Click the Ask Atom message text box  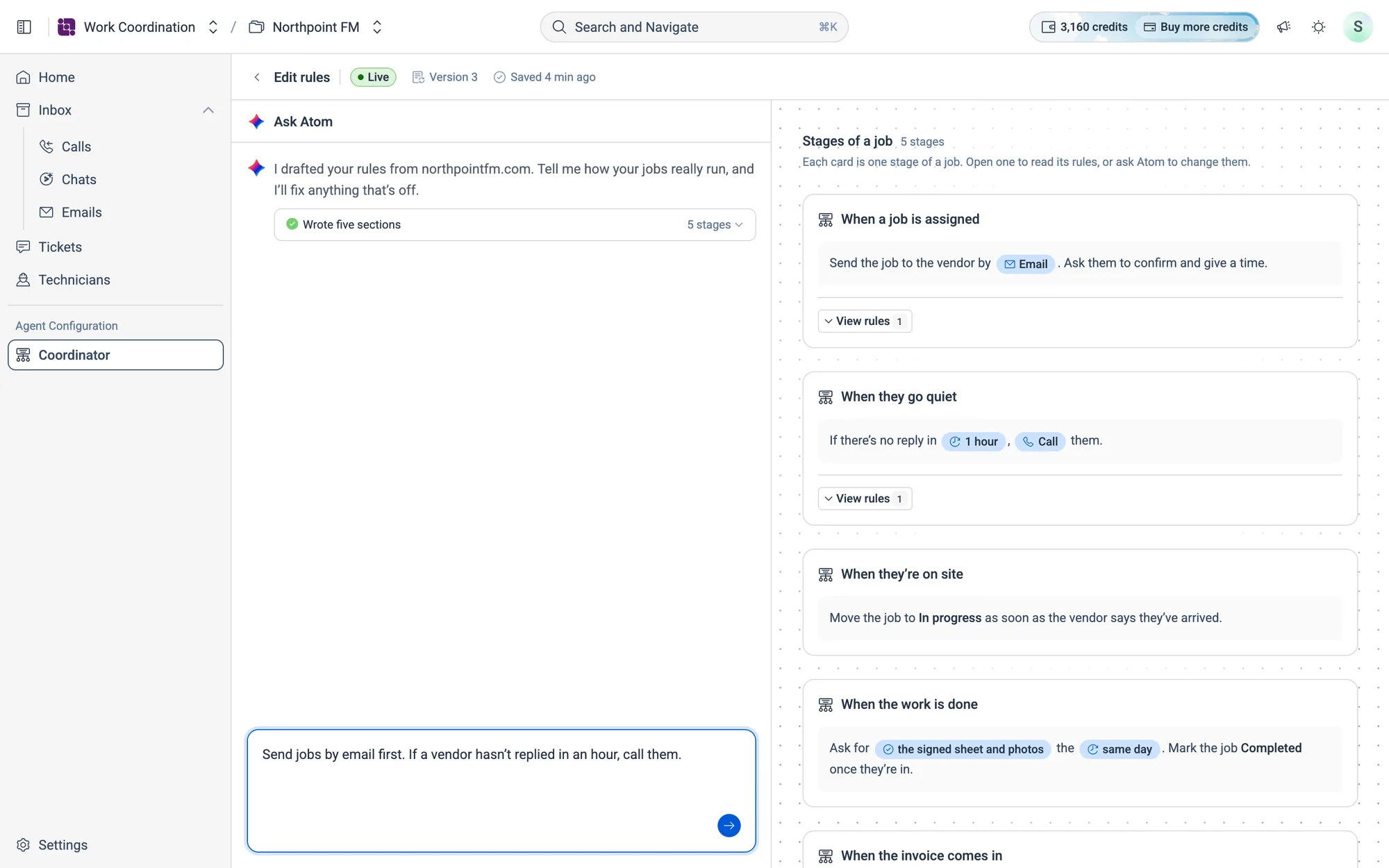[x=501, y=790]
